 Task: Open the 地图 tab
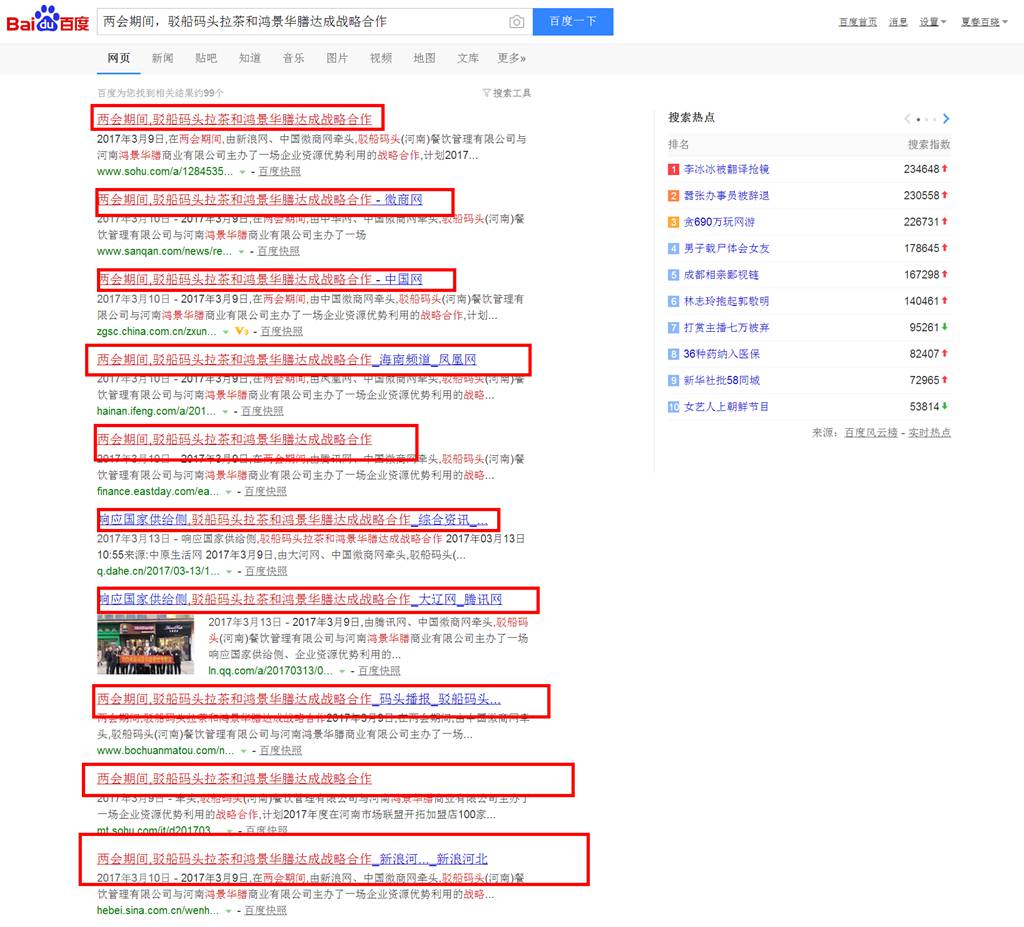(x=424, y=58)
